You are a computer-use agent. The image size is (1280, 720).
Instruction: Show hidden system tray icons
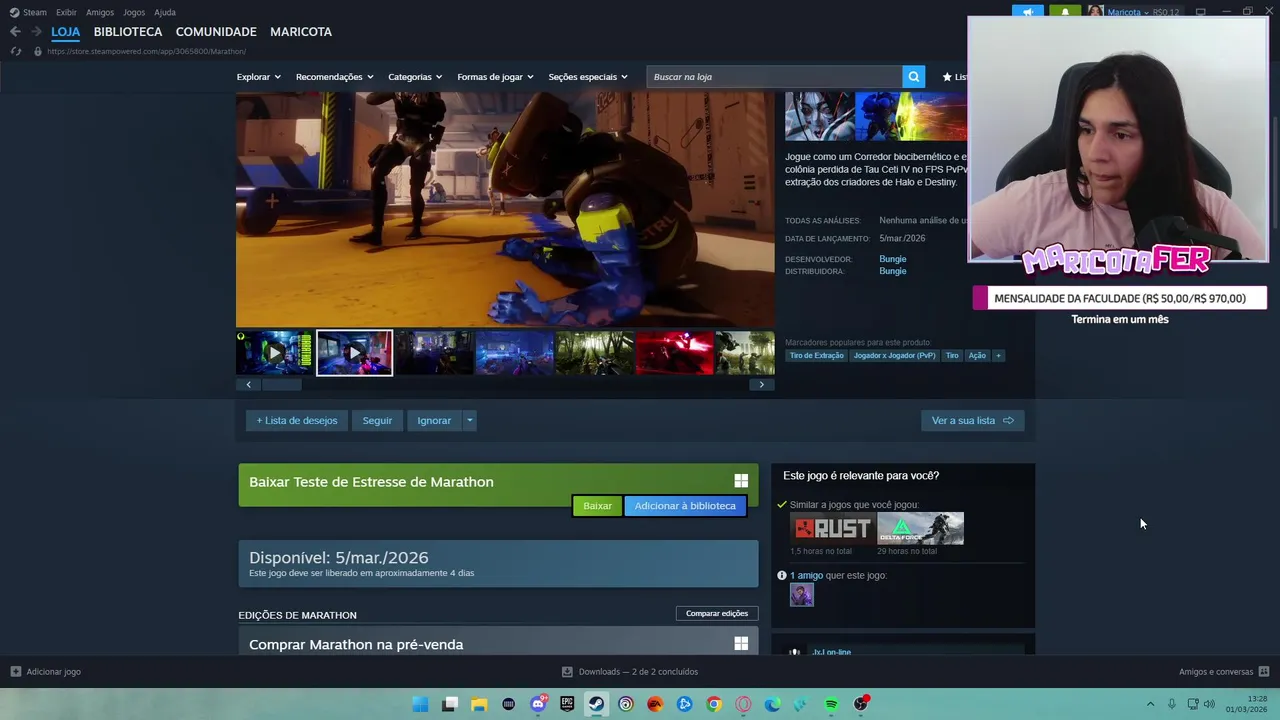tap(1150, 704)
